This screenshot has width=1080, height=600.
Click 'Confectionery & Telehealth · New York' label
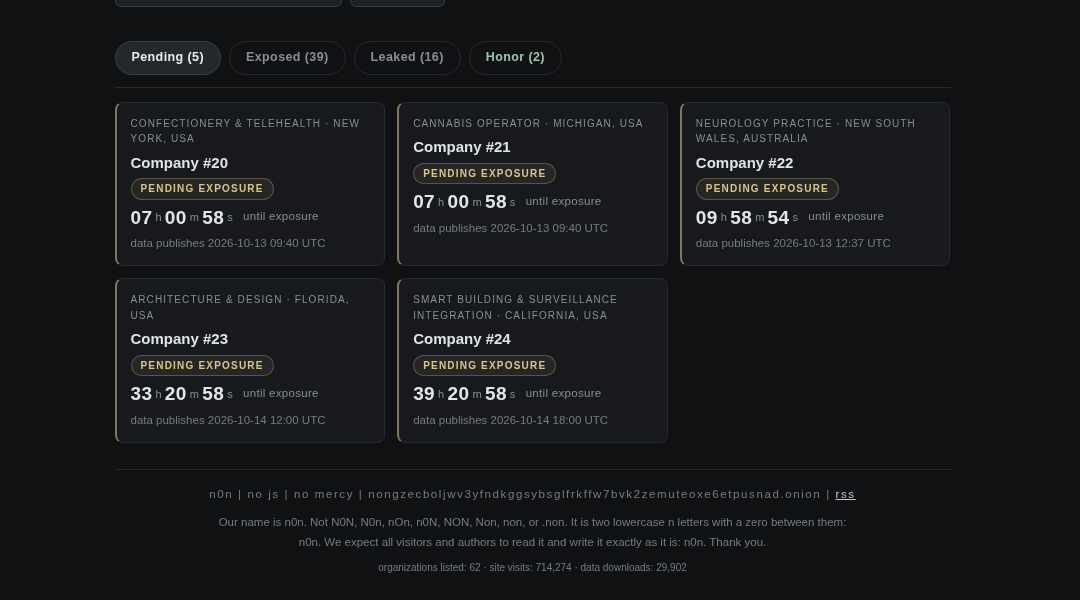point(245,131)
